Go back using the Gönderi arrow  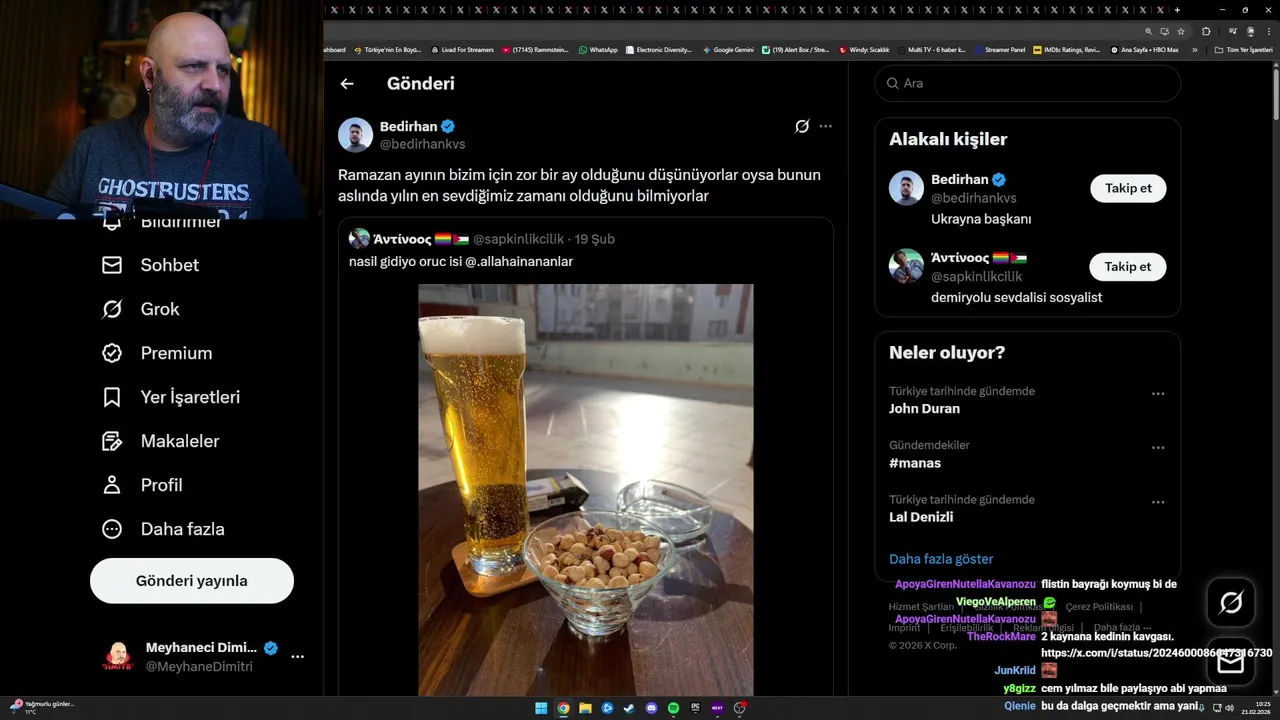(347, 84)
